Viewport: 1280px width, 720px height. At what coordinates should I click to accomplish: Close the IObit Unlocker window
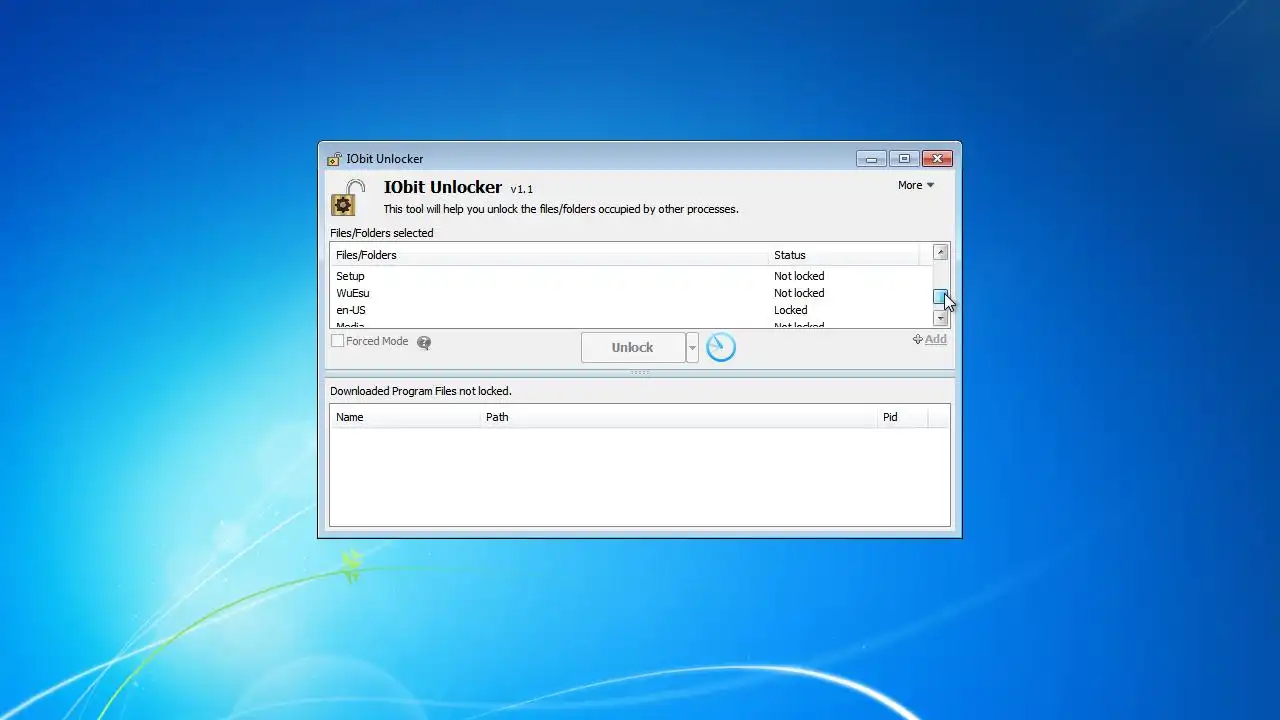937,159
